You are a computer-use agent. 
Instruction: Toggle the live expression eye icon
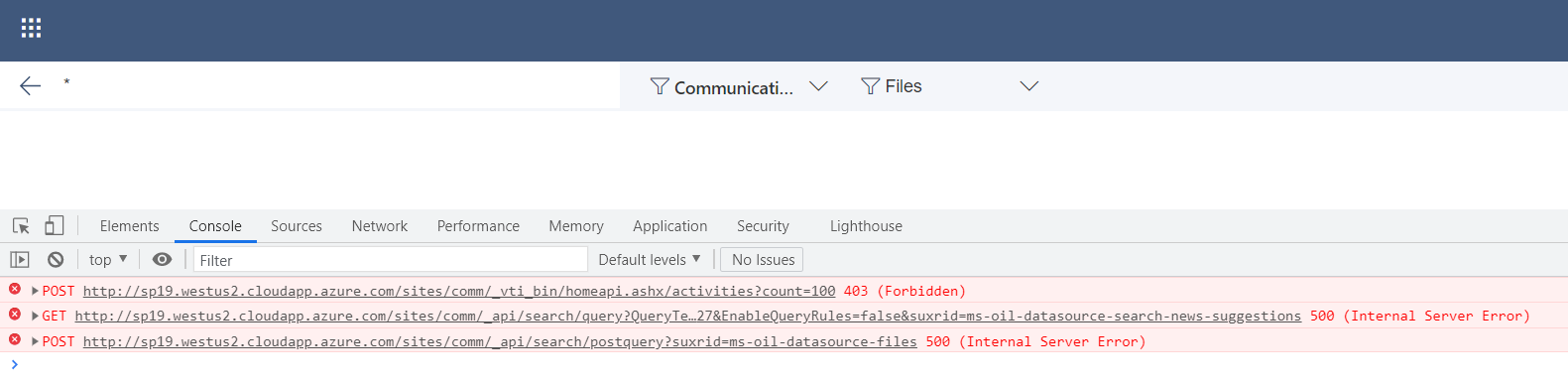(162, 259)
